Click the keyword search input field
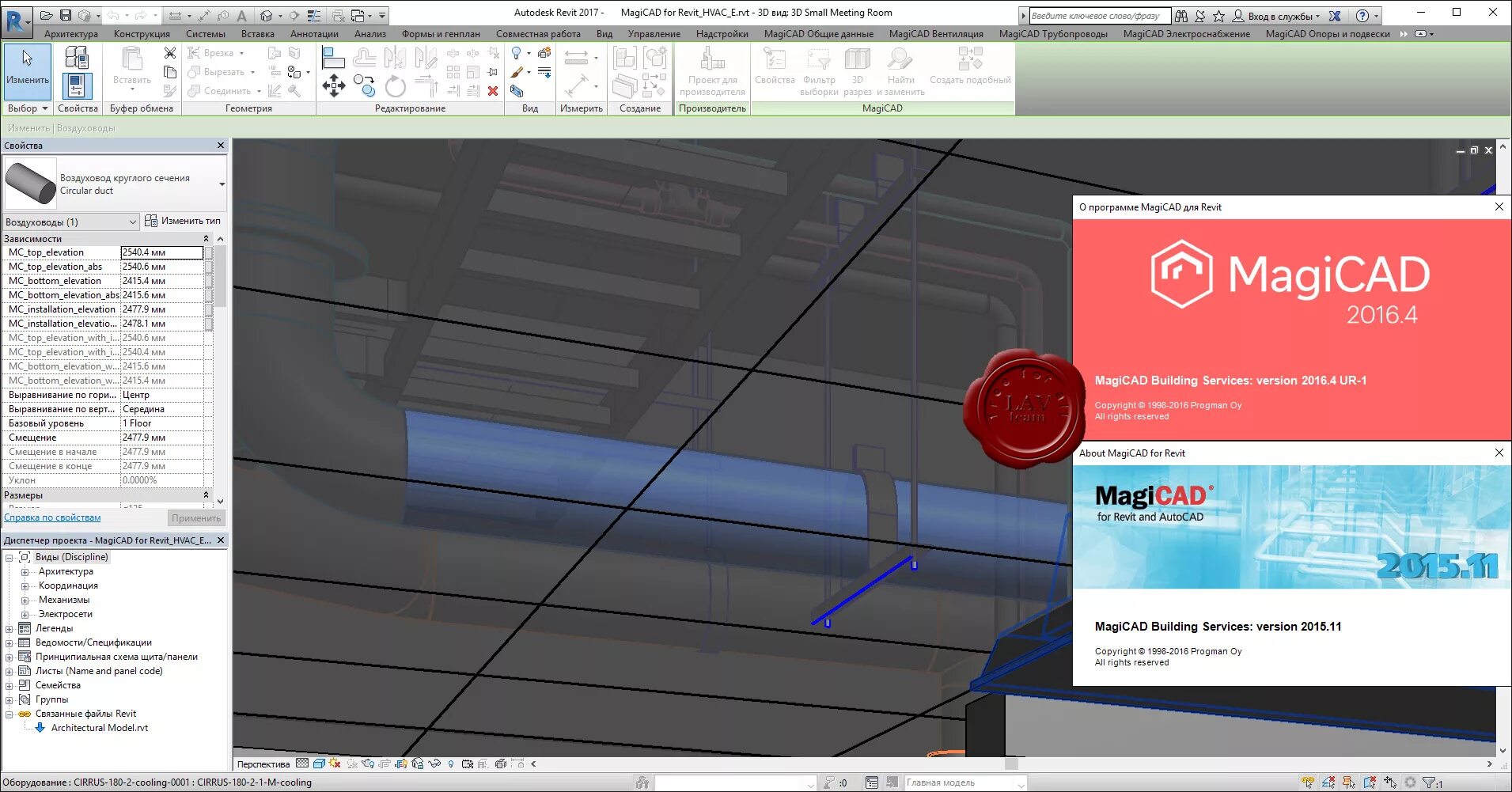This screenshot has height=792, width=1512. (1100, 16)
